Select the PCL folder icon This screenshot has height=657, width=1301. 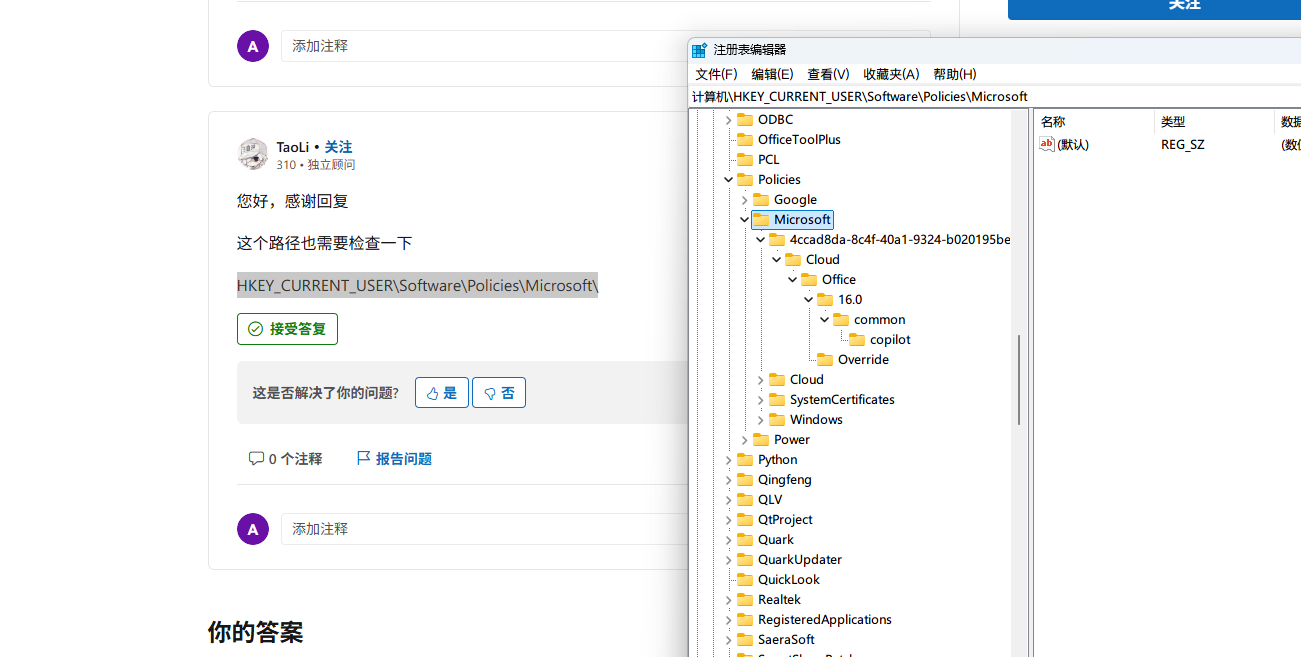click(x=745, y=160)
